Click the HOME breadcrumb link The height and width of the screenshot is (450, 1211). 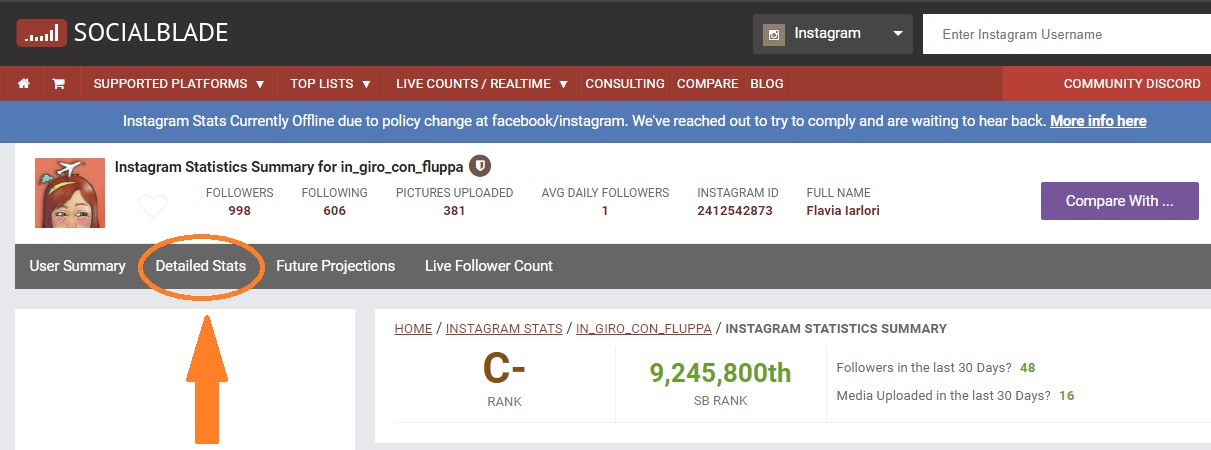pos(413,328)
